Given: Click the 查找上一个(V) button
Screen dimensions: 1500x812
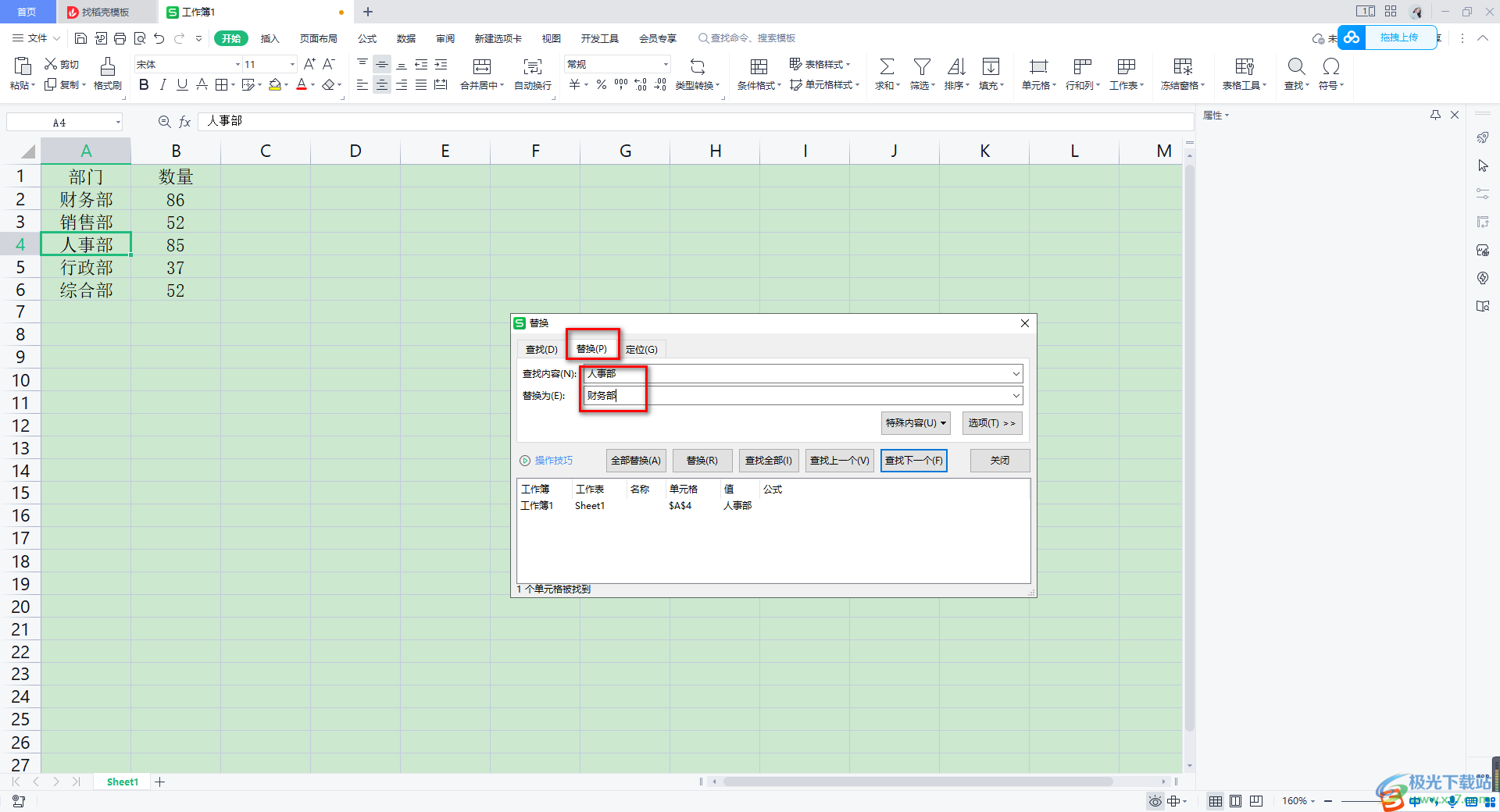Looking at the screenshot, I should point(840,461).
